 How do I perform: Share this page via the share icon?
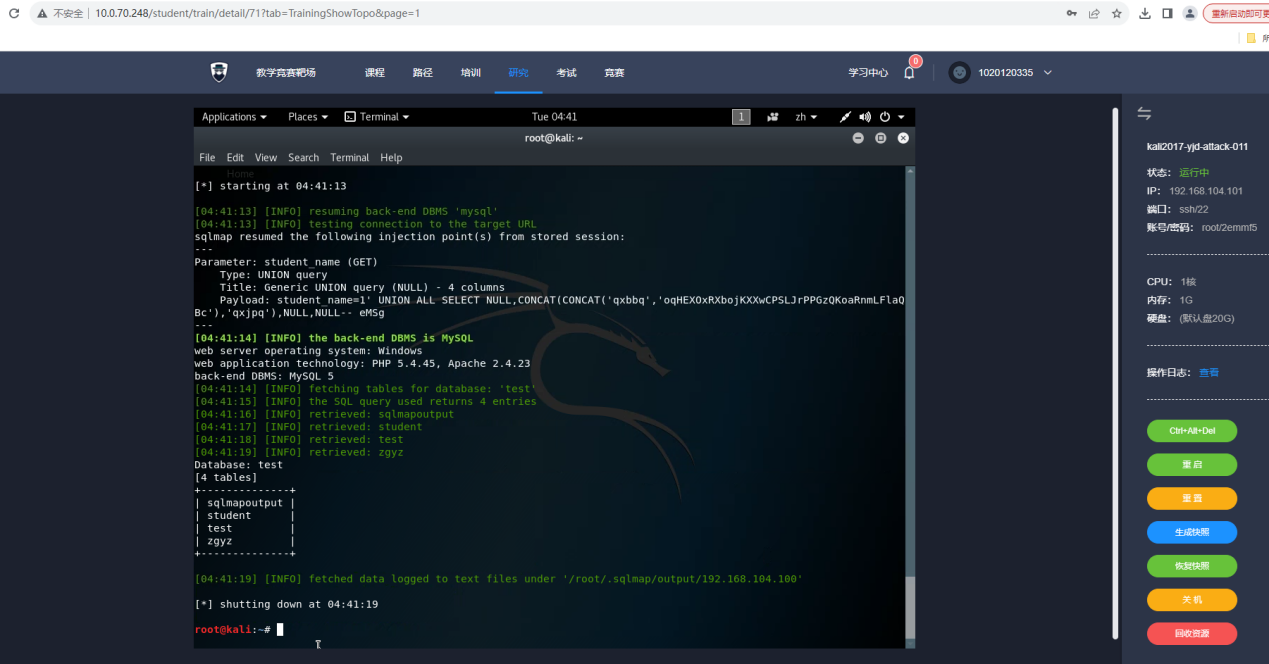(1094, 13)
